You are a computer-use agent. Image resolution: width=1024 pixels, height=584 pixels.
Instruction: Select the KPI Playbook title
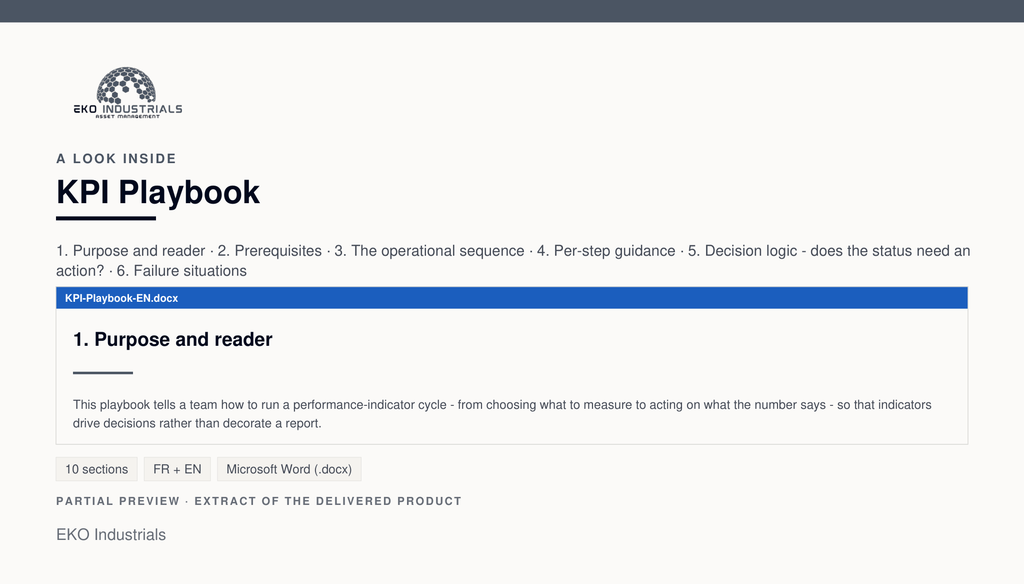click(158, 192)
